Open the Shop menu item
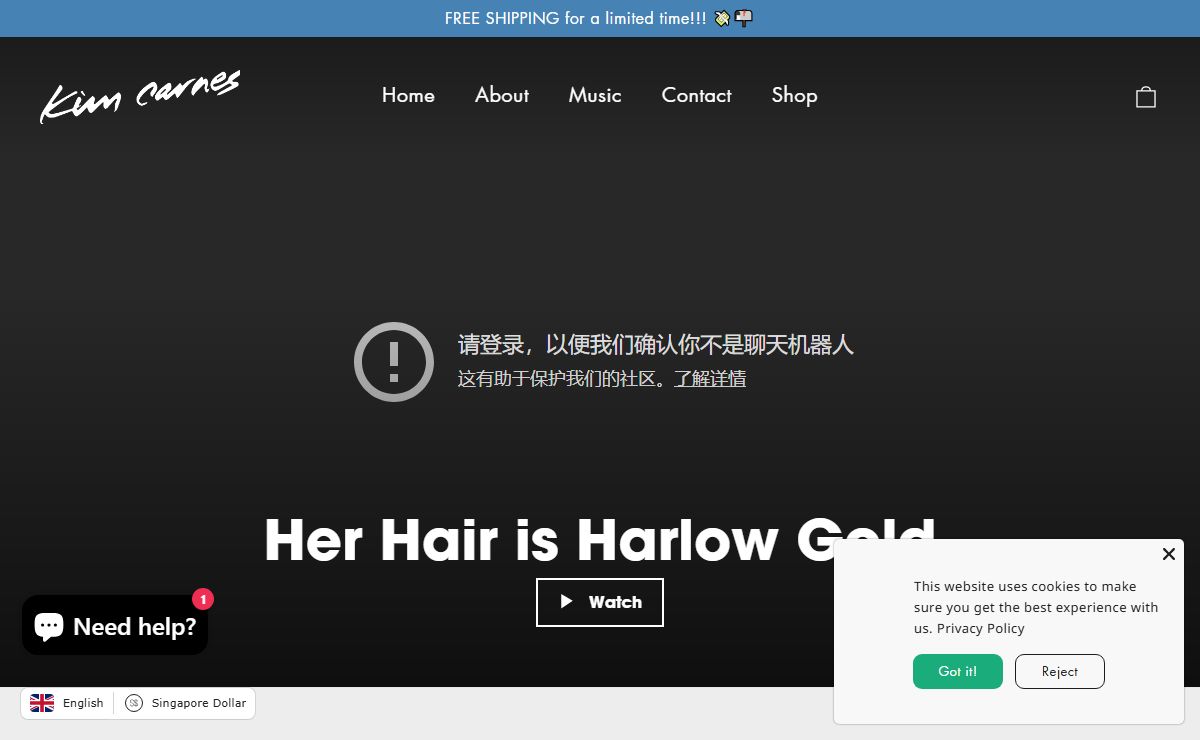The image size is (1200, 740). pos(794,95)
